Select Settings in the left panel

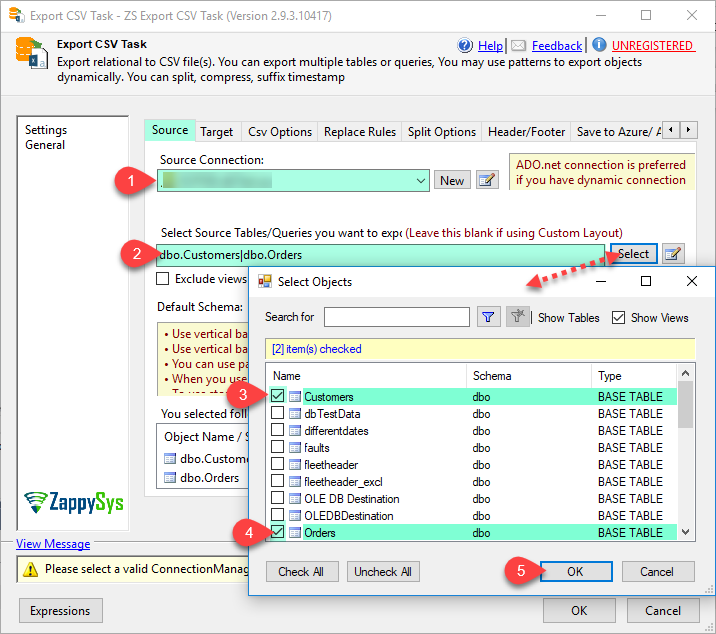(x=46, y=130)
